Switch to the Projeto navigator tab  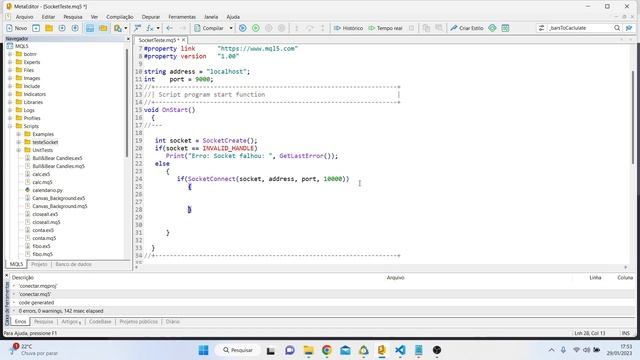pyautogui.click(x=39, y=264)
